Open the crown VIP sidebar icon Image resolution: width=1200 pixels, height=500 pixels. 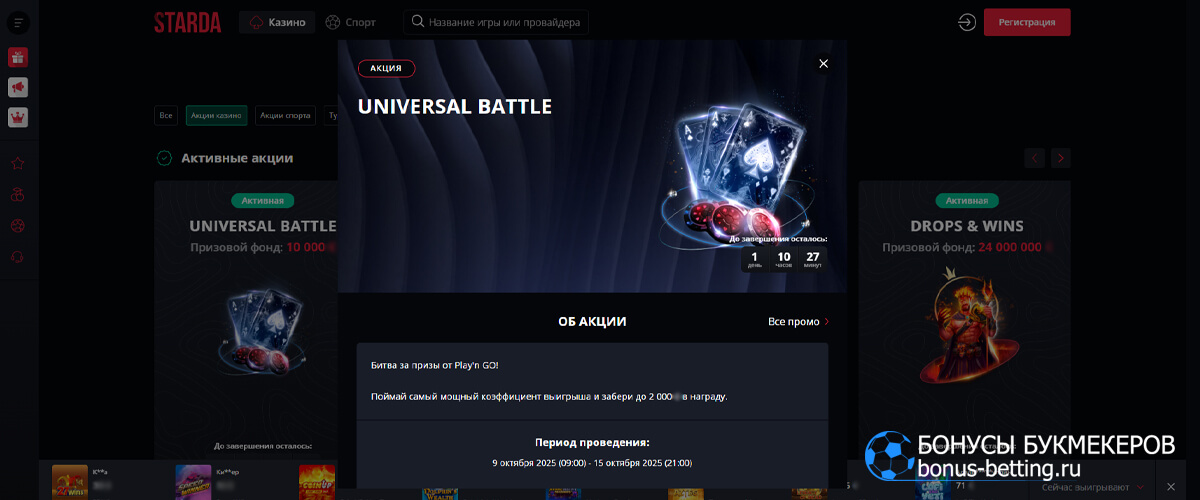pyautogui.click(x=17, y=117)
